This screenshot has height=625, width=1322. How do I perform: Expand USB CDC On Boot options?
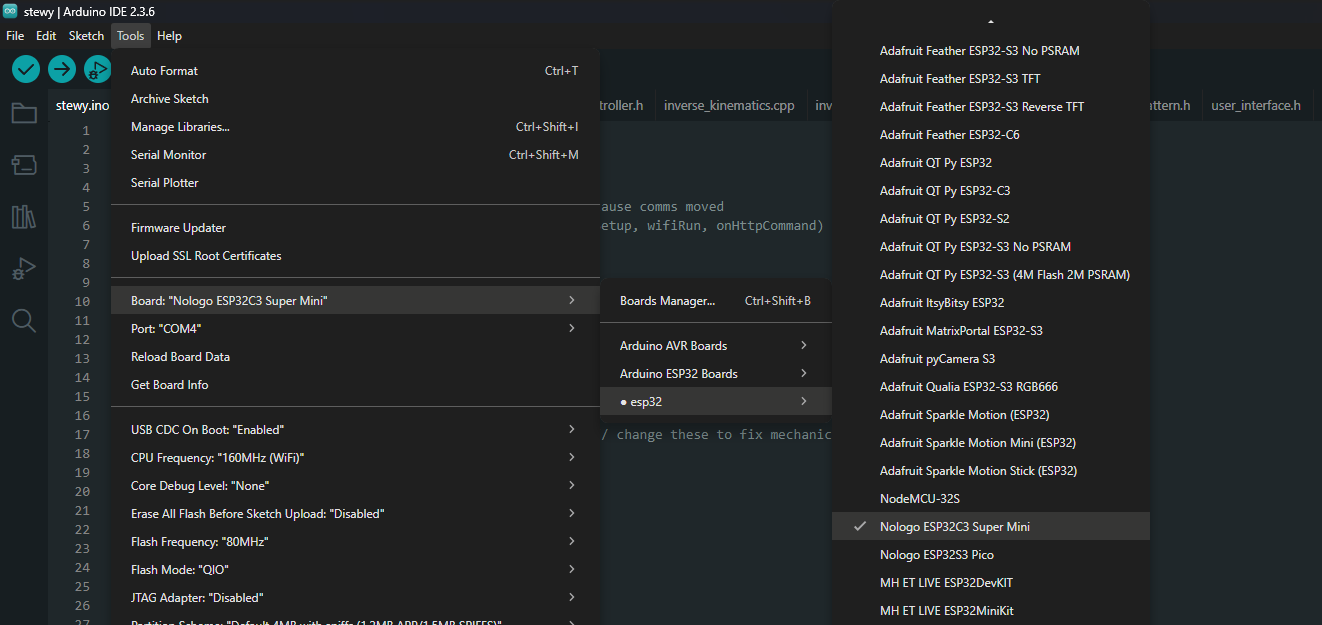coord(355,430)
